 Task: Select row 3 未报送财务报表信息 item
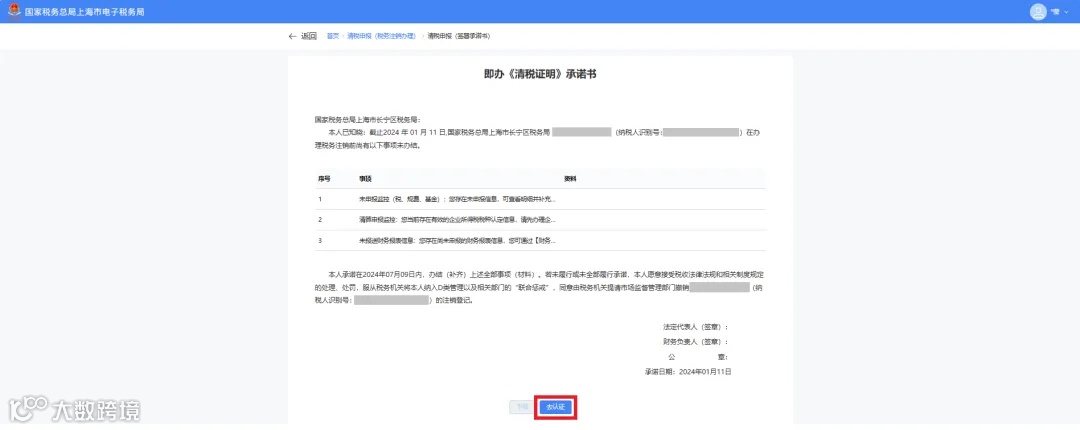pos(540,240)
